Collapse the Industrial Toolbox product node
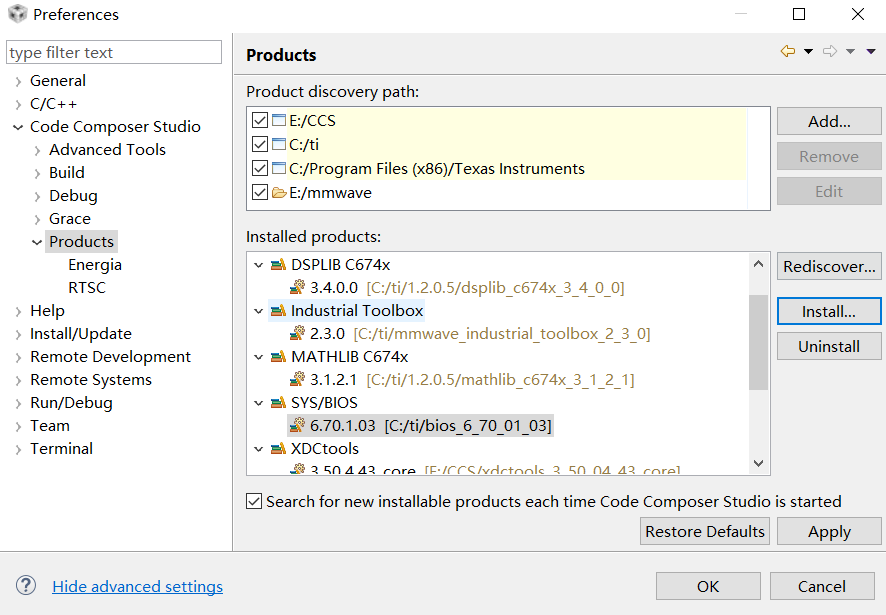Image resolution: width=886 pixels, height=615 pixels. tap(259, 311)
